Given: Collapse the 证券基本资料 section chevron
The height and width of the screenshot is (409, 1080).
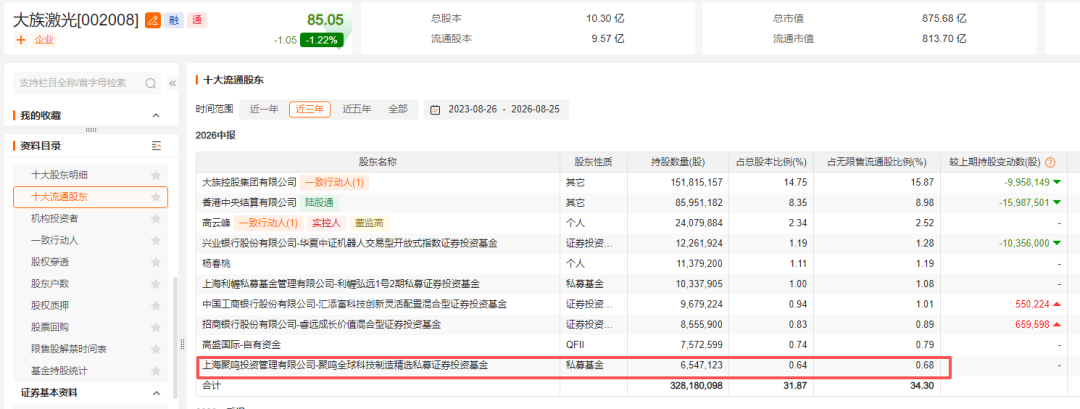Looking at the screenshot, I should (x=156, y=393).
